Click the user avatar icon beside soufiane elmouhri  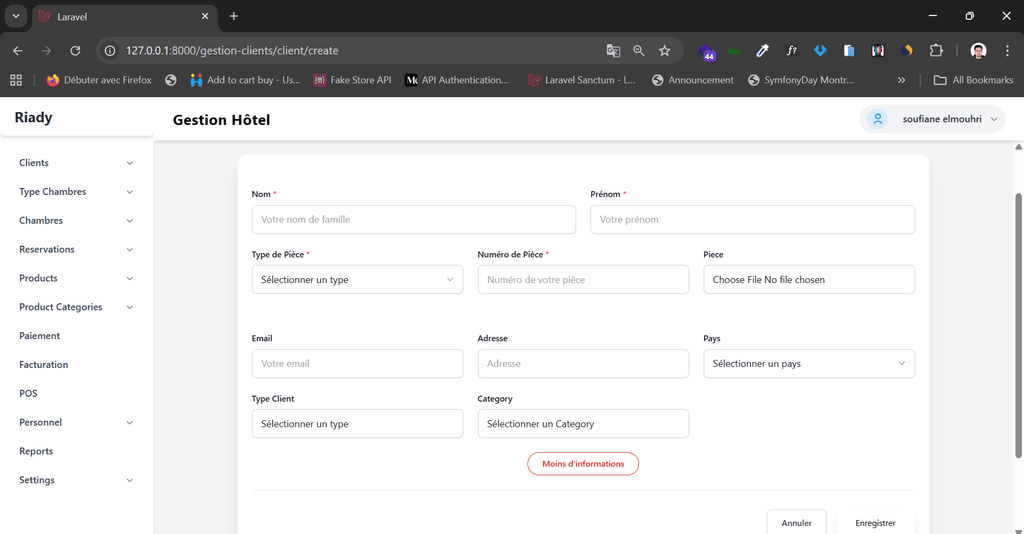click(878, 119)
